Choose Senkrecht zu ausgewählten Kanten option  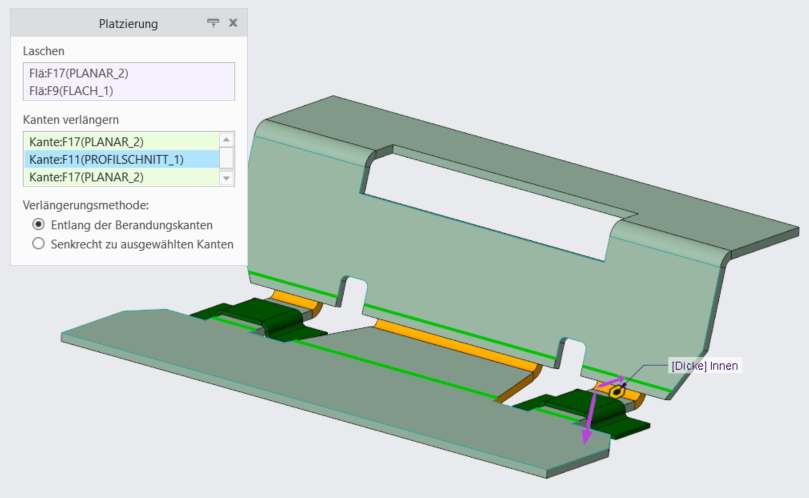[133, 244]
